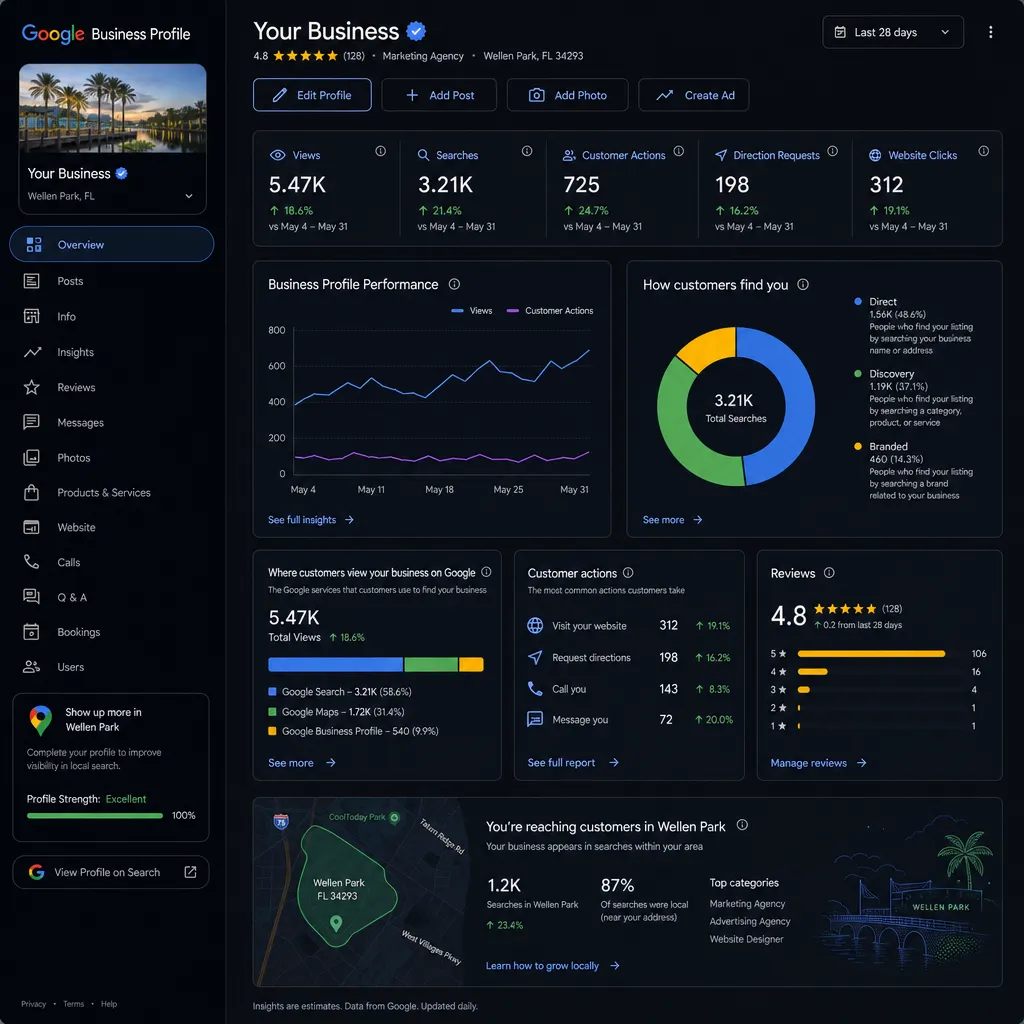Open the Info section in sidebar

coord(66,316)
